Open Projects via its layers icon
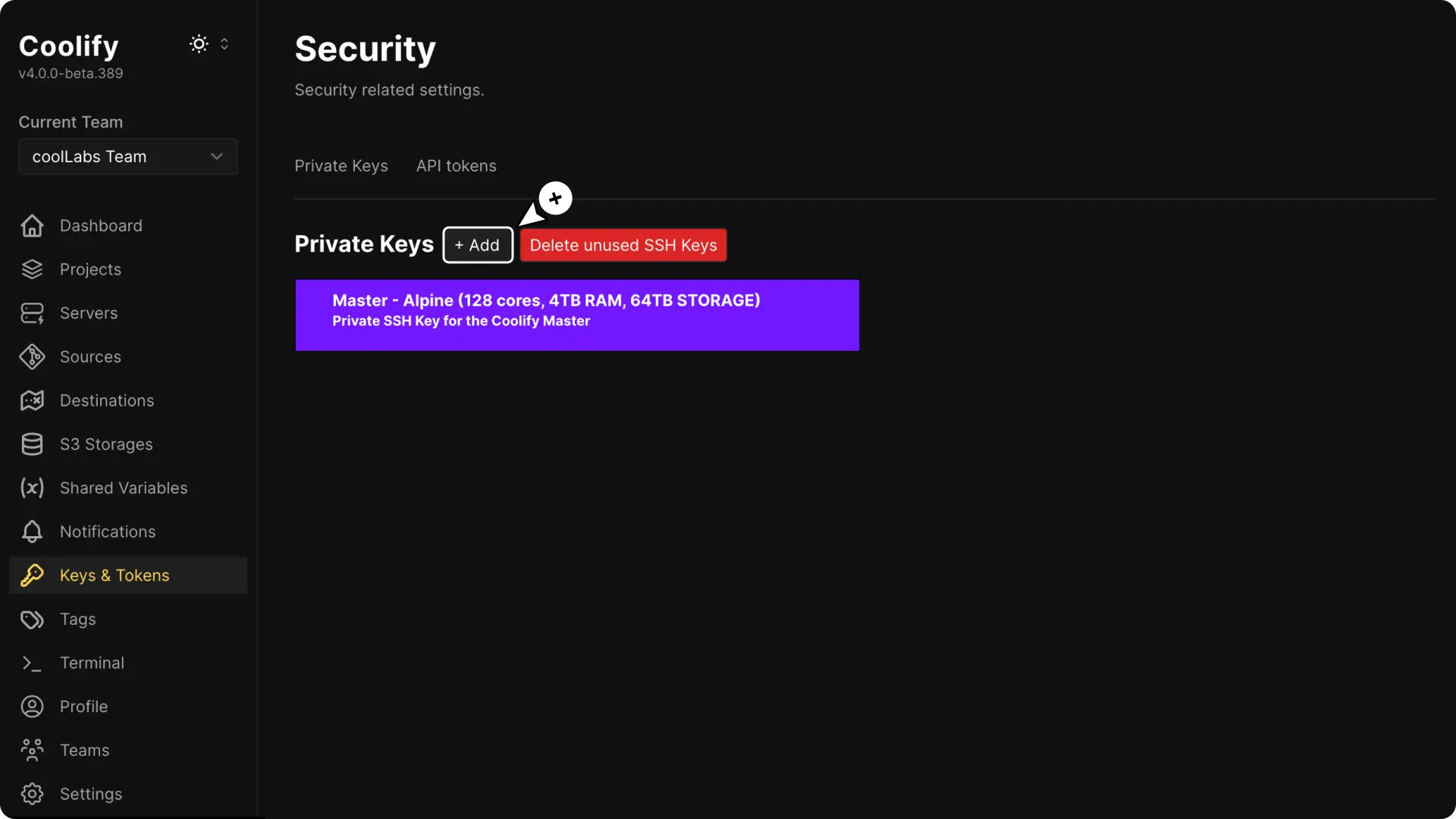 coord(32,269)
